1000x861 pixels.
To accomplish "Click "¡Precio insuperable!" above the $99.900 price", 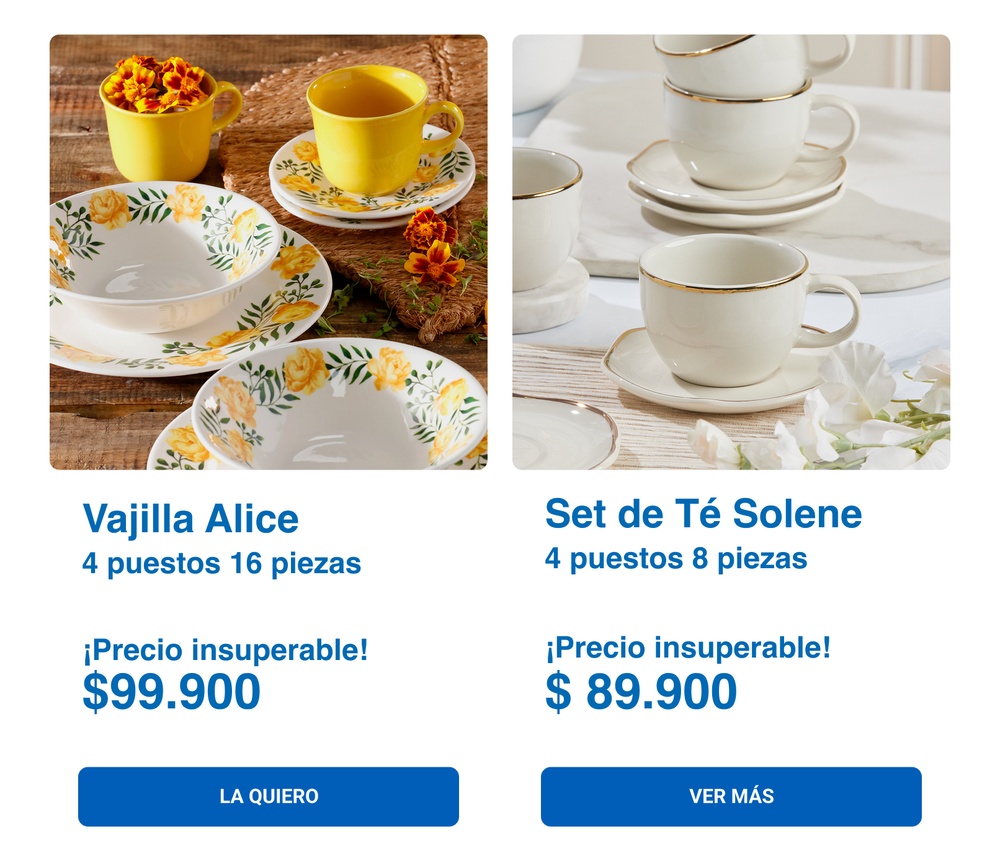I will [x=225, y=650].
